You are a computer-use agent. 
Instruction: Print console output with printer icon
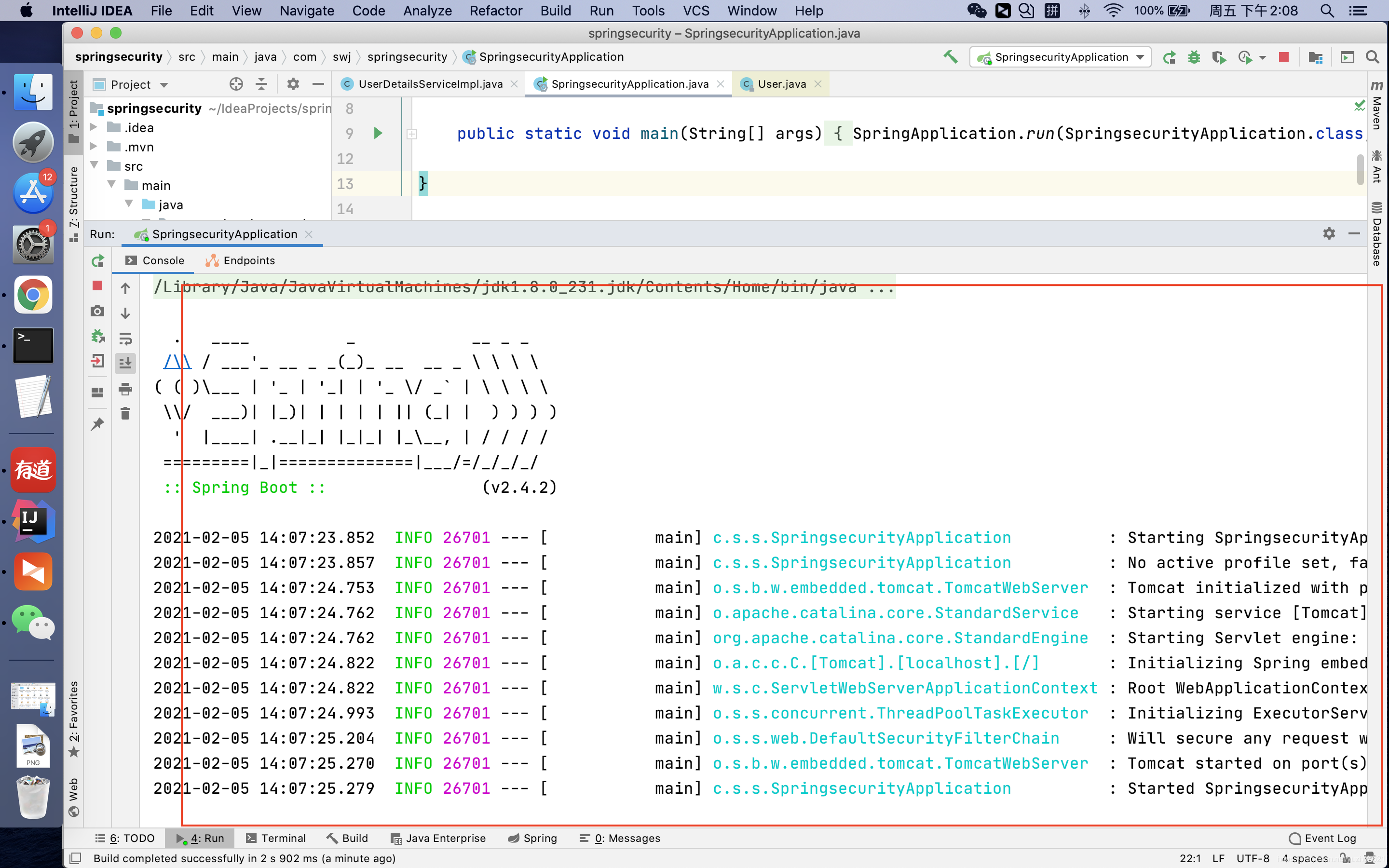tap(125, 389)
